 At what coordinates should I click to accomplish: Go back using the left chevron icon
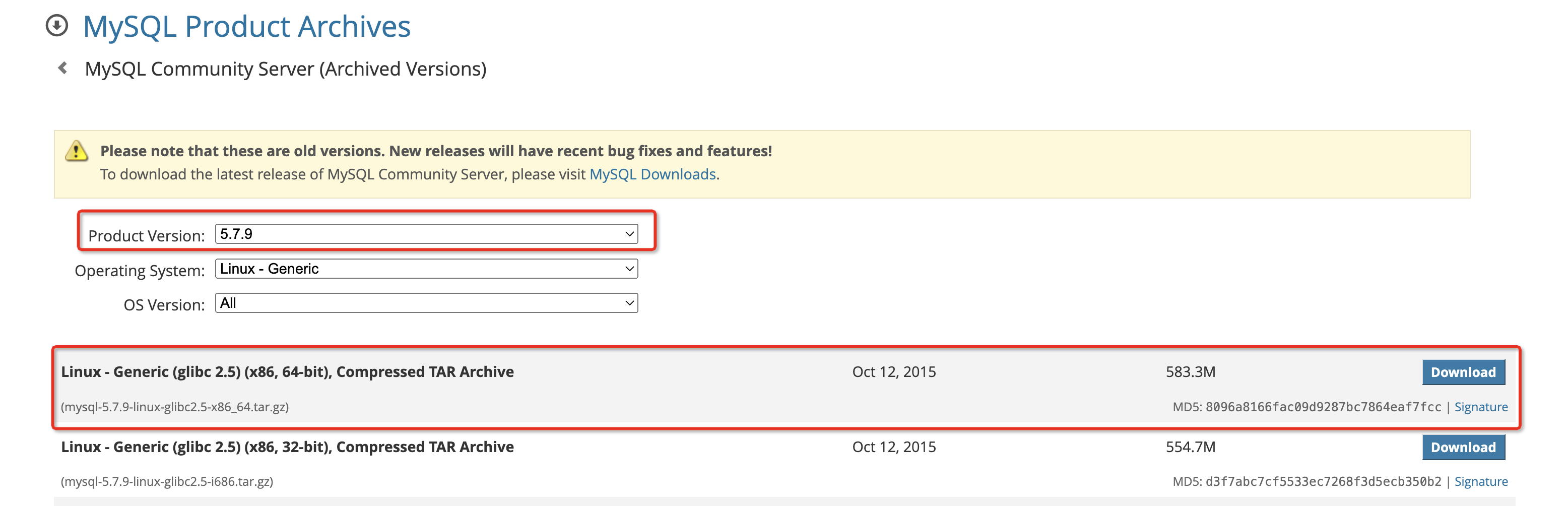pyautogui.click(x=62, y=68)
